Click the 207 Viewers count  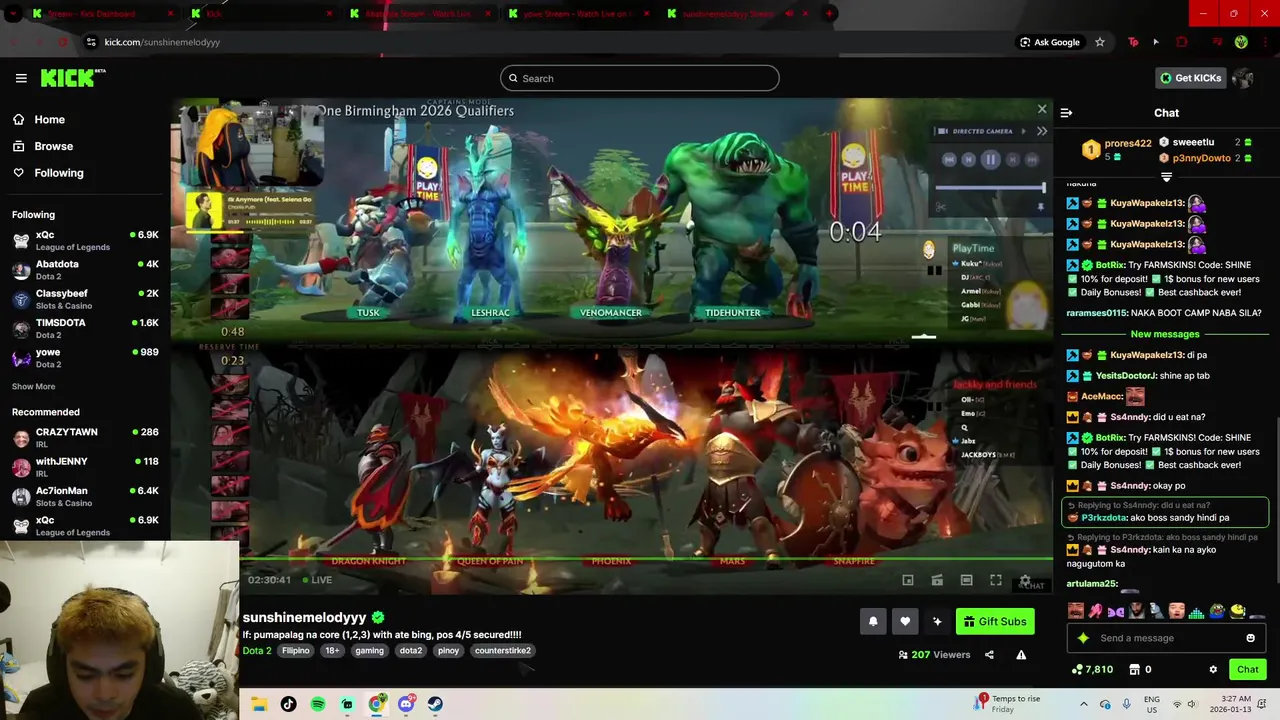coord(934,655)
